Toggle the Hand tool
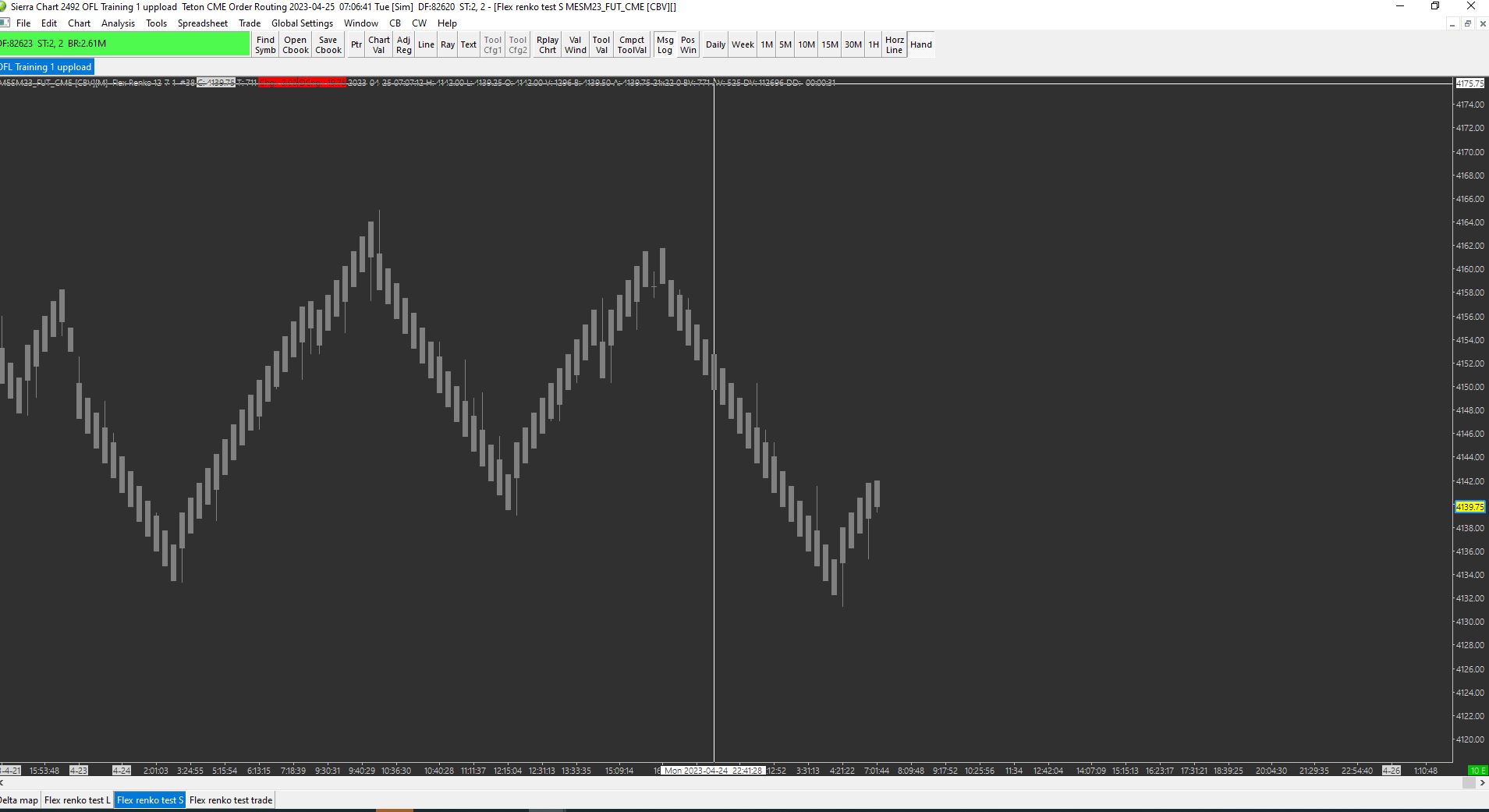The image size is (1489, 812). 921,44
